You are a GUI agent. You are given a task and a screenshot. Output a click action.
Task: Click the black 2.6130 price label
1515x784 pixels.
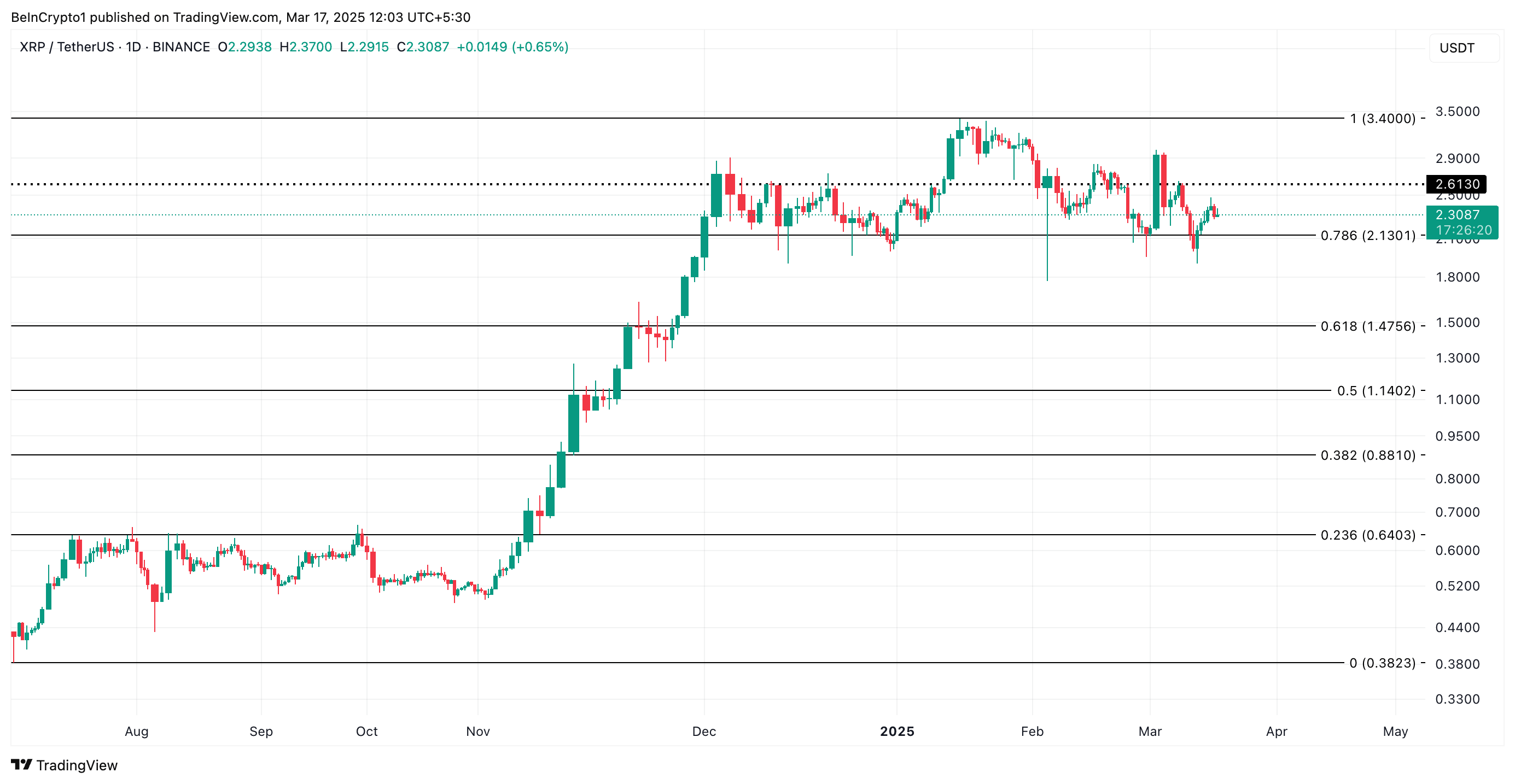click(1456, 184)
